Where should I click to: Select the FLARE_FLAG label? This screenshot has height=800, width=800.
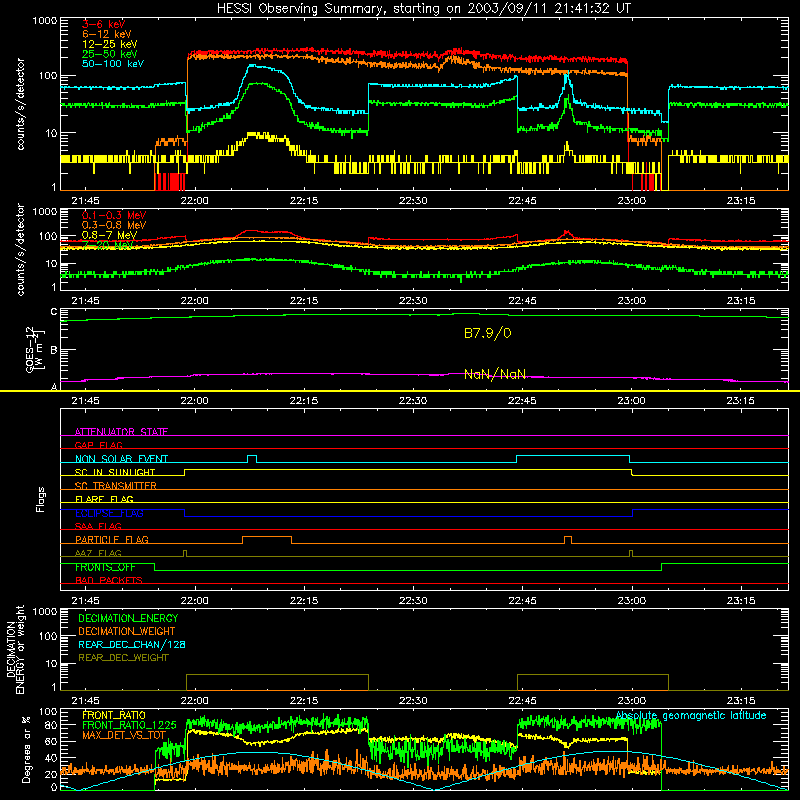coord(104,499)
